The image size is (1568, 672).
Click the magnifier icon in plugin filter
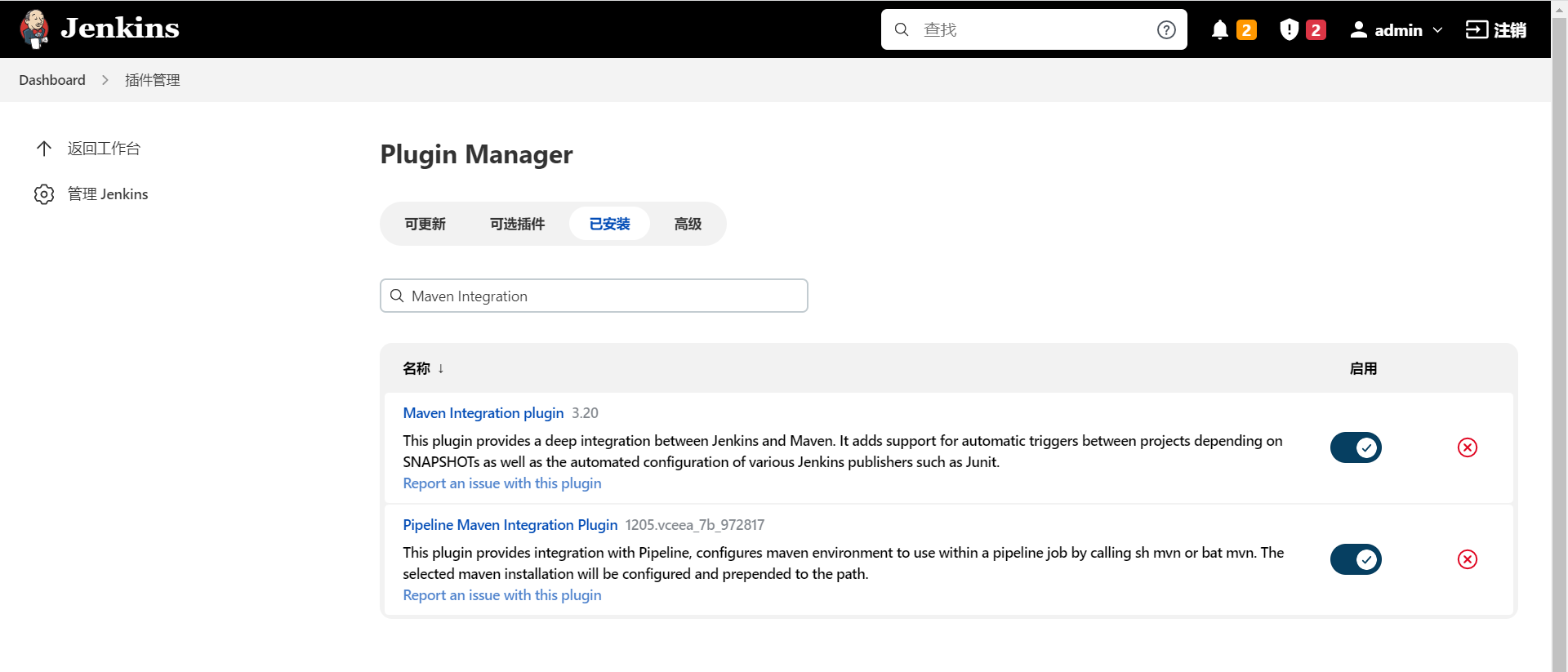[397, 296]
